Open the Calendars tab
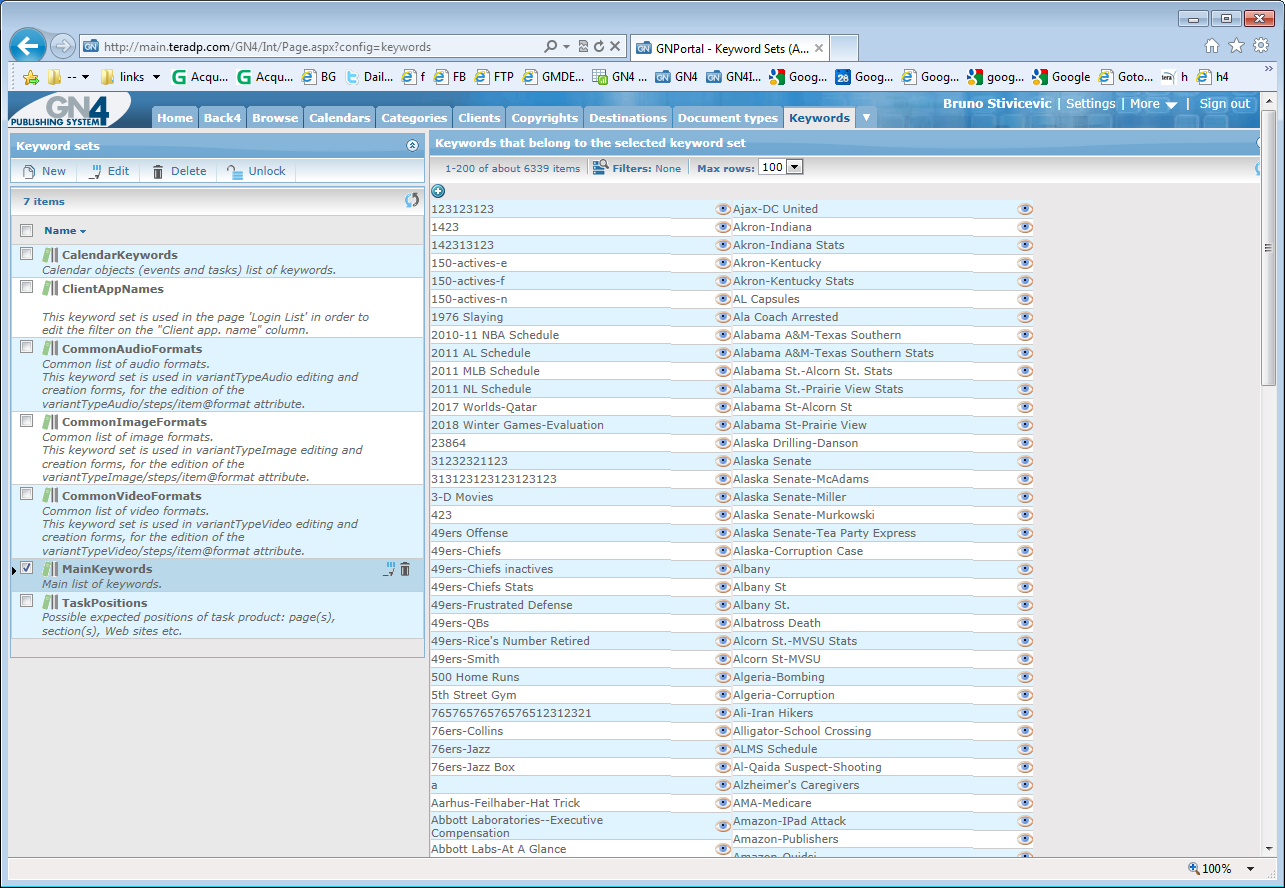The height and width of the screenshot is (888, 1285). 340,118
